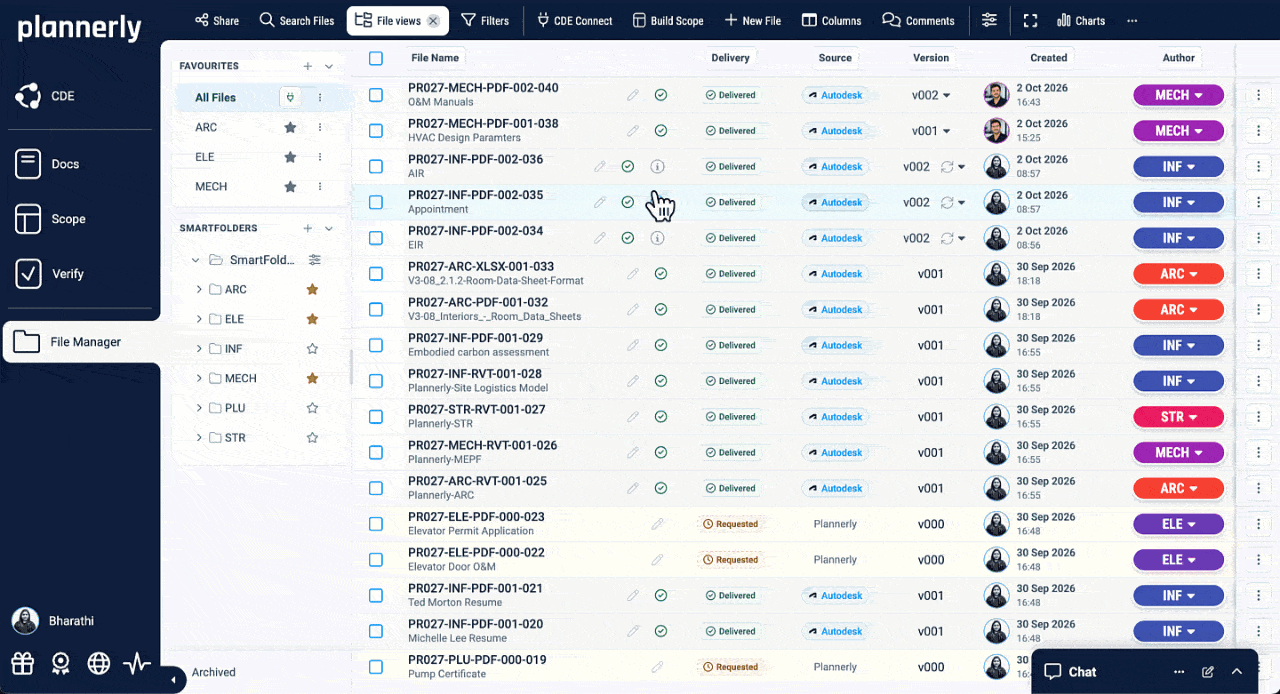Screen dimensions: 1280x694
Task: Collapse the Favourites section chevron
Action: click(x=329, y=66)
